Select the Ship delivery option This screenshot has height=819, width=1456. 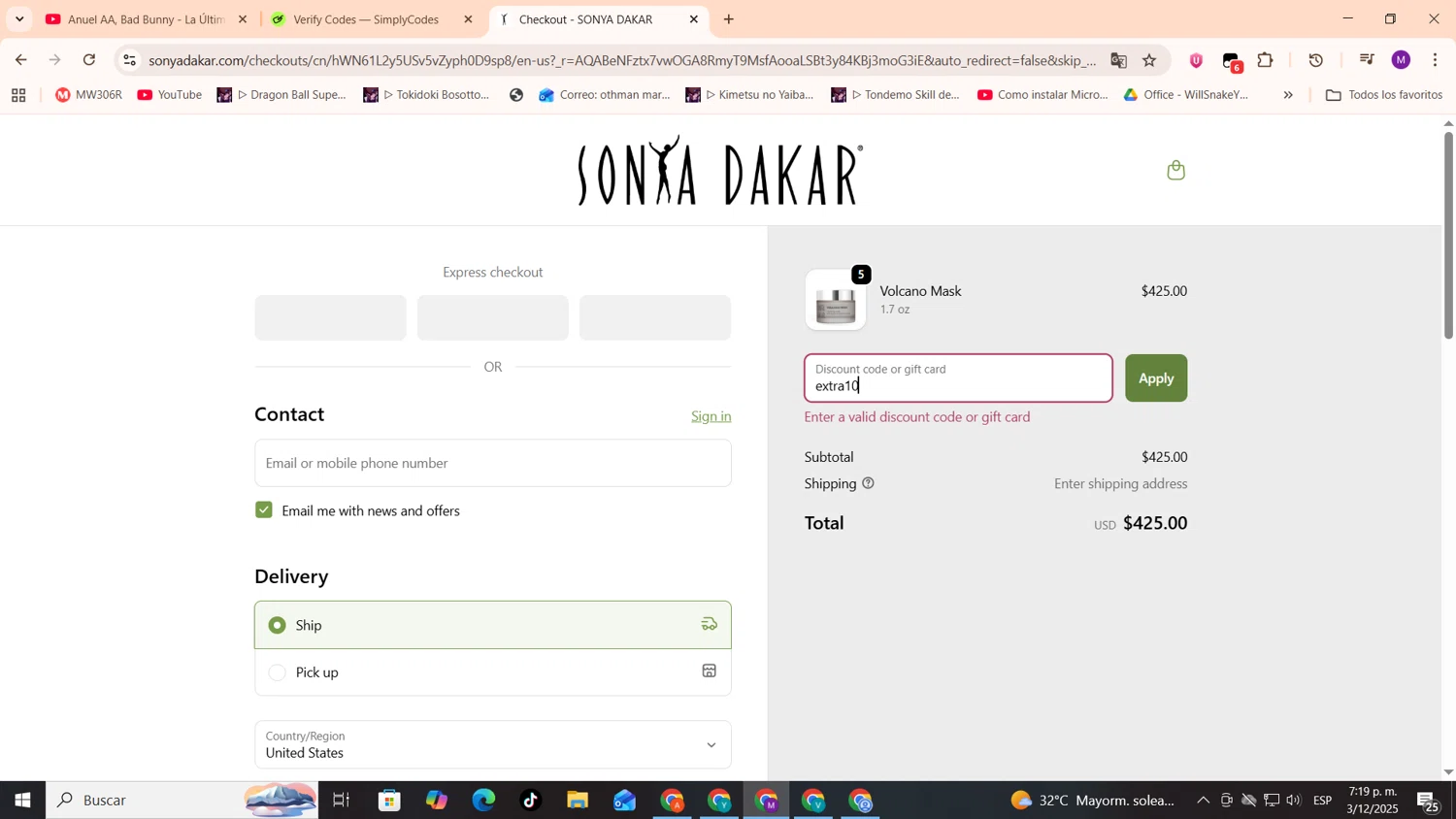493,625
